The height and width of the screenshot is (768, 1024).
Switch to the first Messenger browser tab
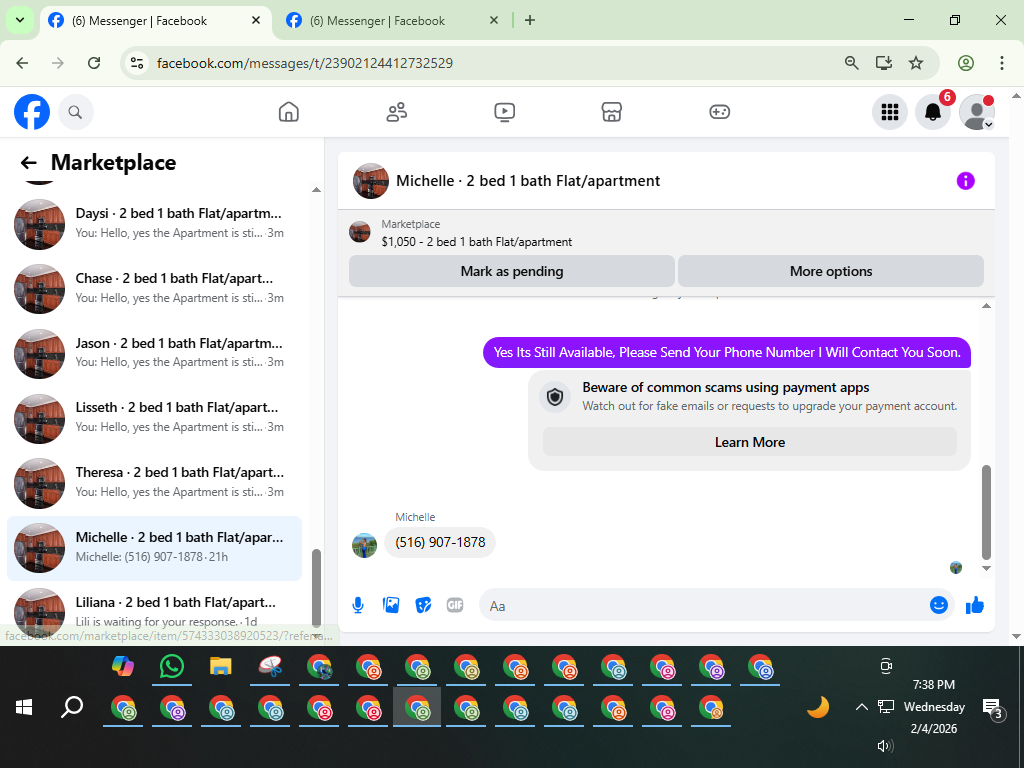[155, 21]
